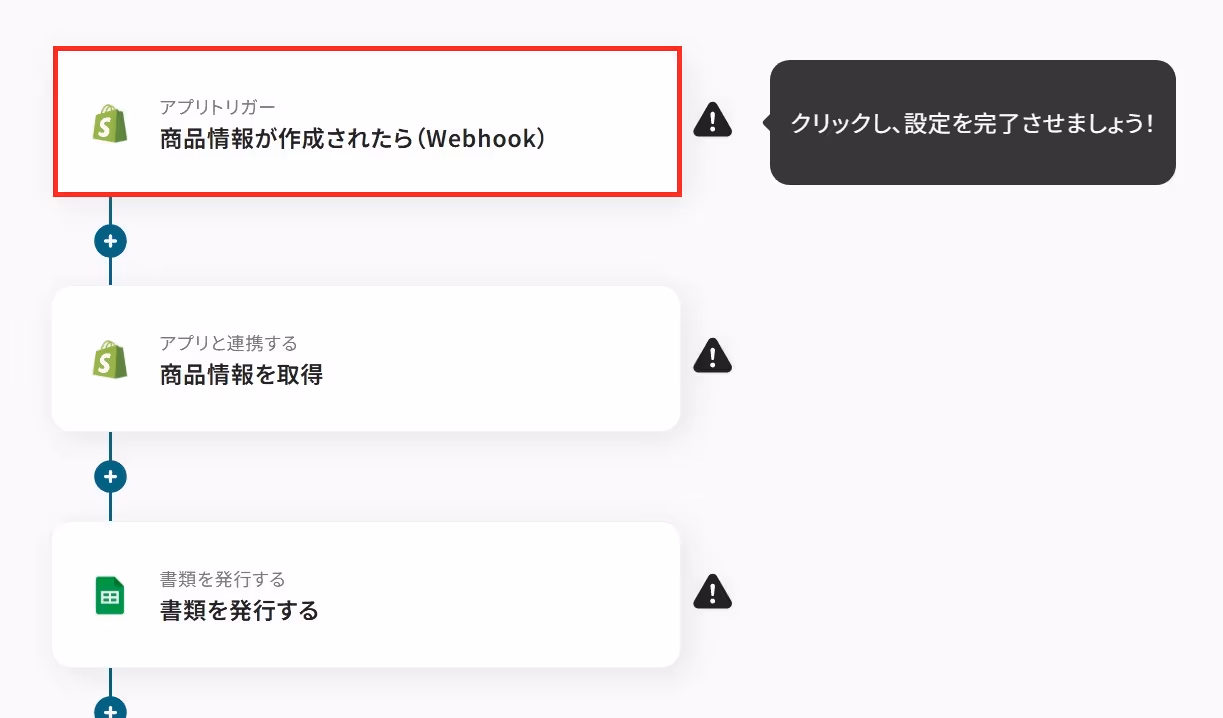Select the red-outlined trigger step card
1223x718 pixels.
pyautogui.click(x=367, y=122)
